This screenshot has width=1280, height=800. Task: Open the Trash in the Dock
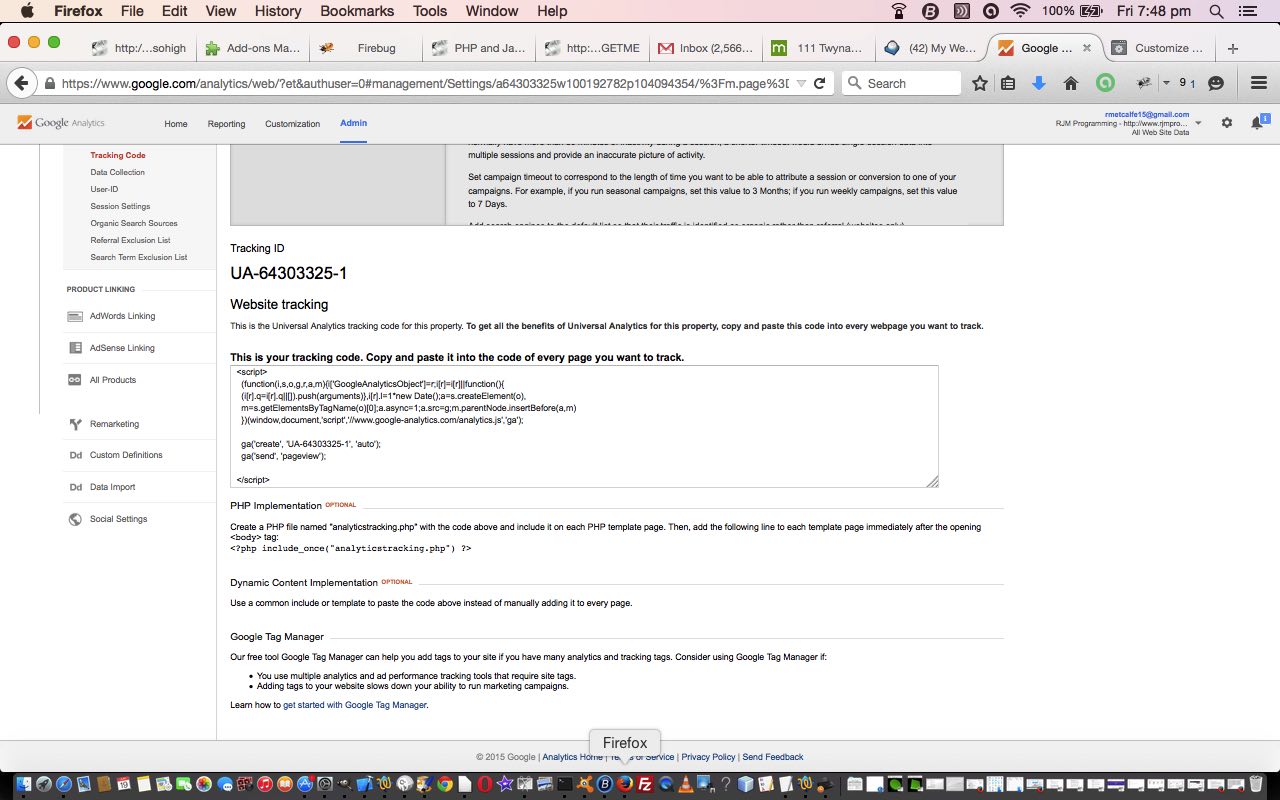tap(1256, 785)
